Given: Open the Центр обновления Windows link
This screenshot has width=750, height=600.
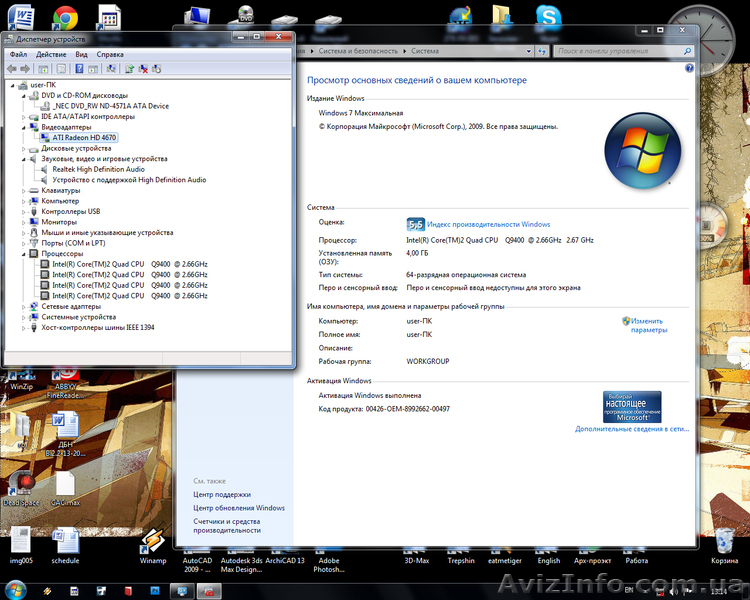Looking at the screenshot, I should pos(239,508).
